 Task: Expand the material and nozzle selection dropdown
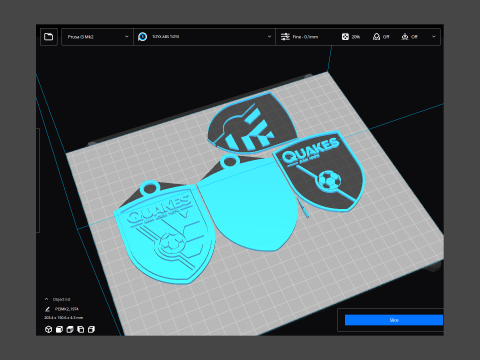pos(269,37)
